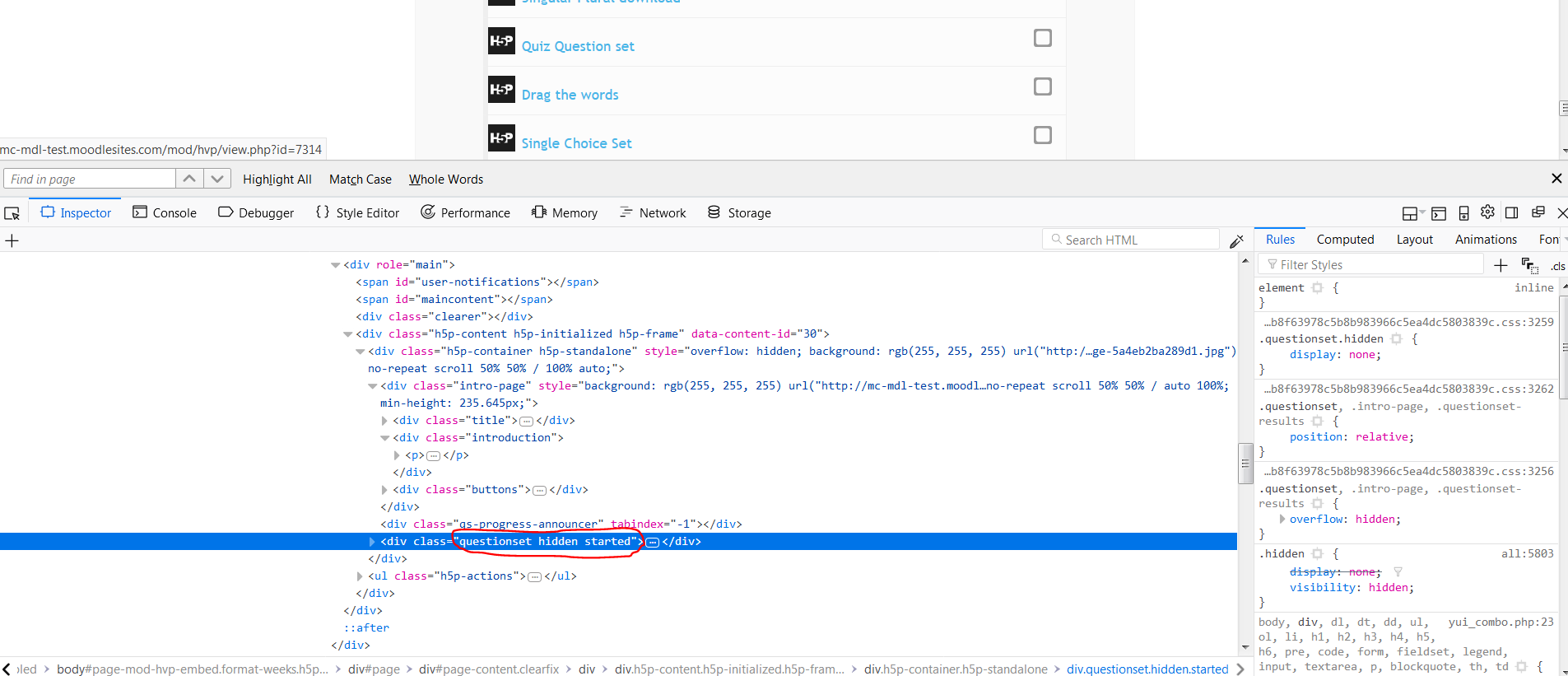Collapse the h5p-container div node
The width and height of the screenshot is (1568, 676).
(360, 352)
